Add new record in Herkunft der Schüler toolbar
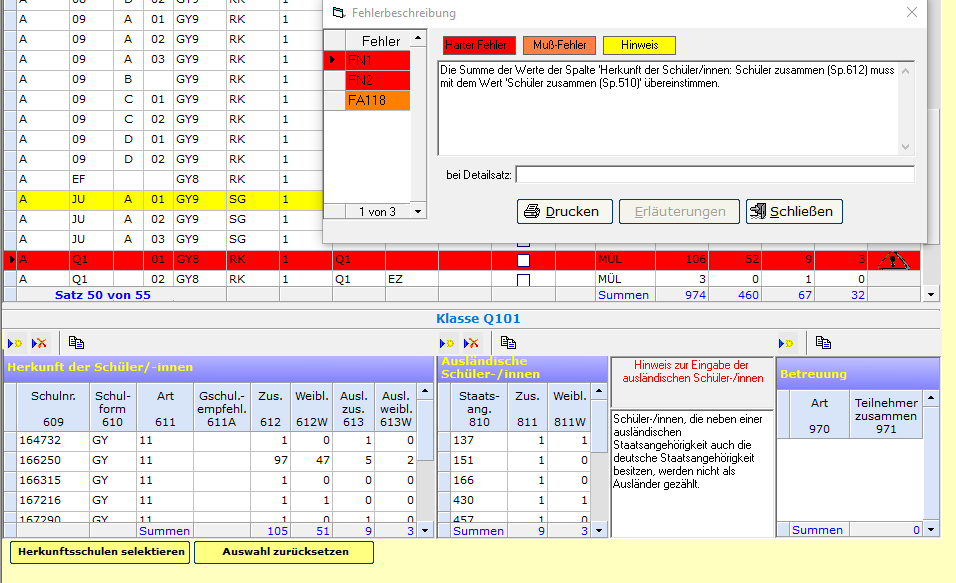Viewport: 956px width, 583px height. click(x=14, y=343)
